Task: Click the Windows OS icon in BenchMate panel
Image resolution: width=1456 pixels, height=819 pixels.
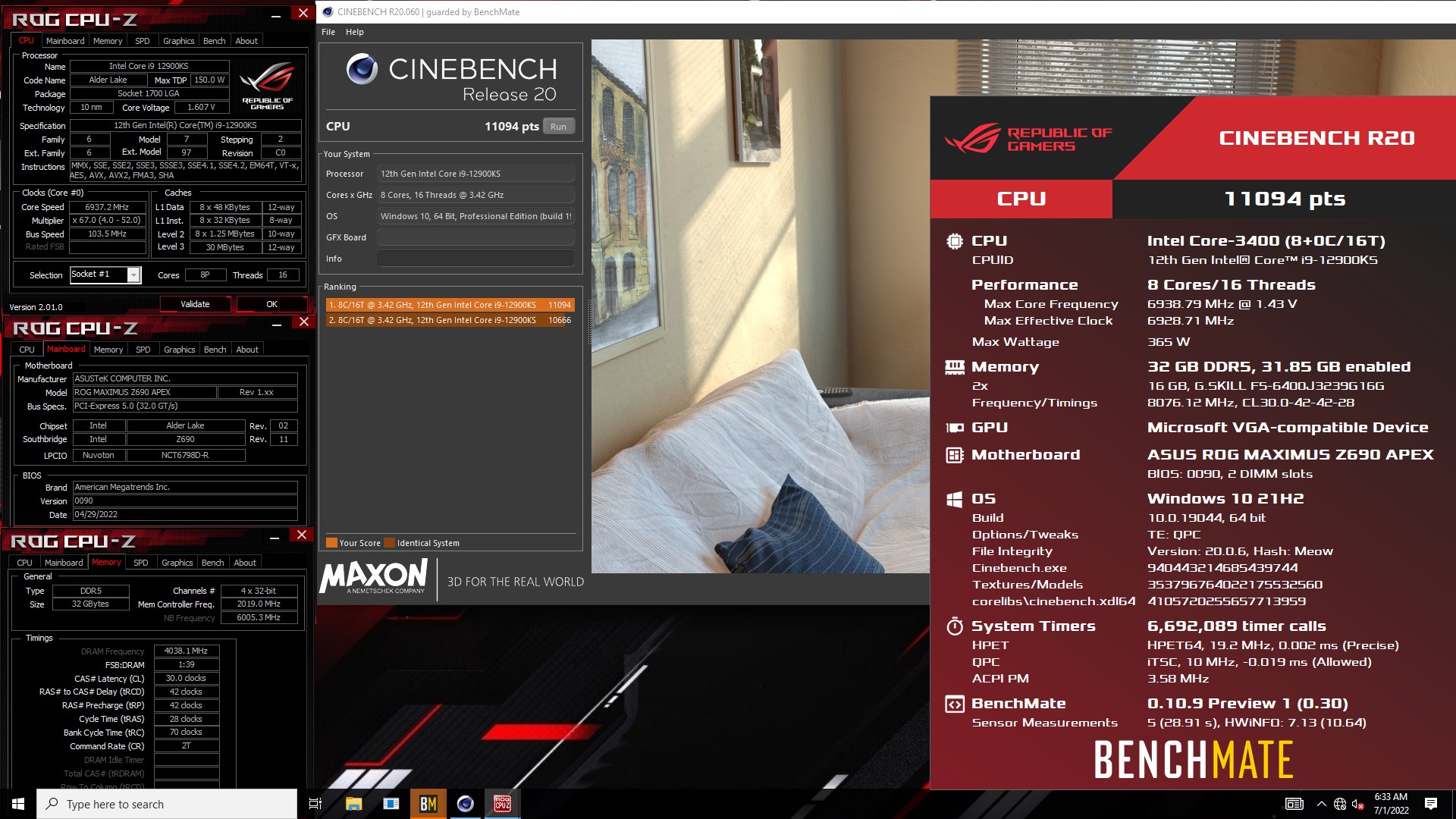Action: [955, 499]
